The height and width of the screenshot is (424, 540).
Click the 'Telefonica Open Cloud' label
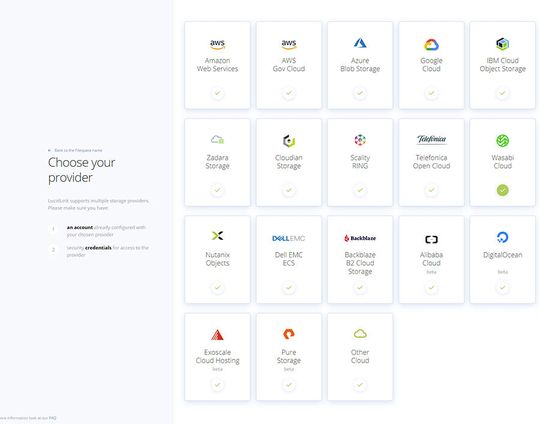(431, 162)
